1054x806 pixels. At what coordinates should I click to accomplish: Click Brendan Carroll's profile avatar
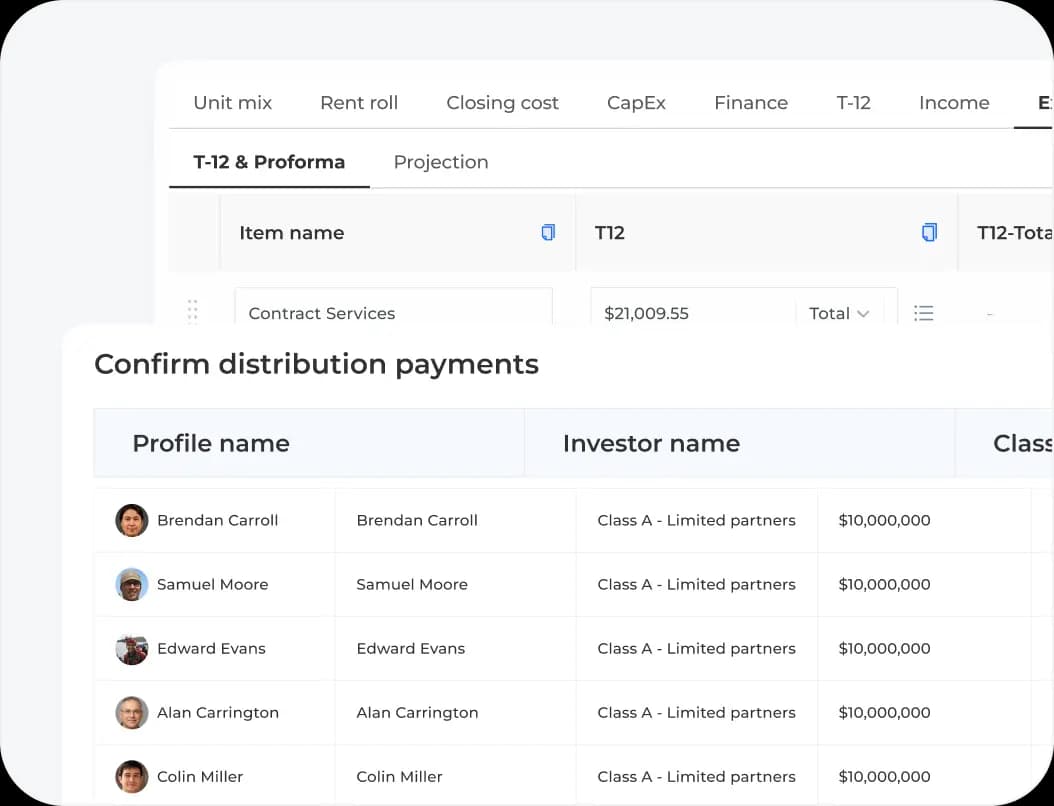tap(132, 520)
